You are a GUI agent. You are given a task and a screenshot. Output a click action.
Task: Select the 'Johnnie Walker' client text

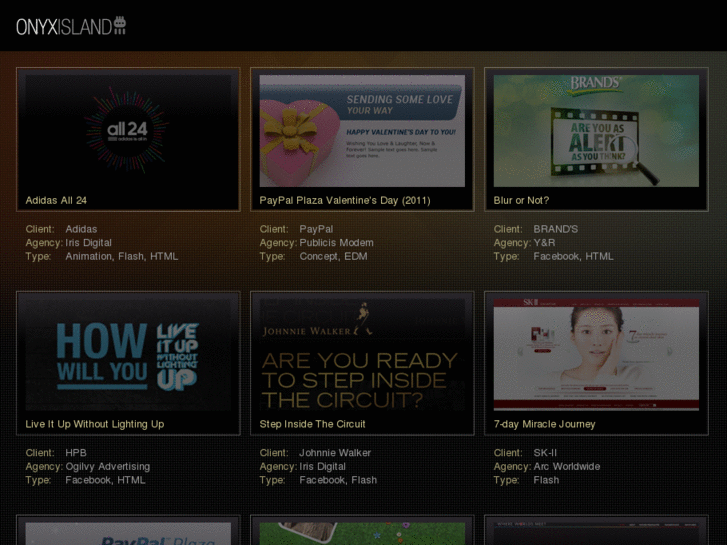335,453
